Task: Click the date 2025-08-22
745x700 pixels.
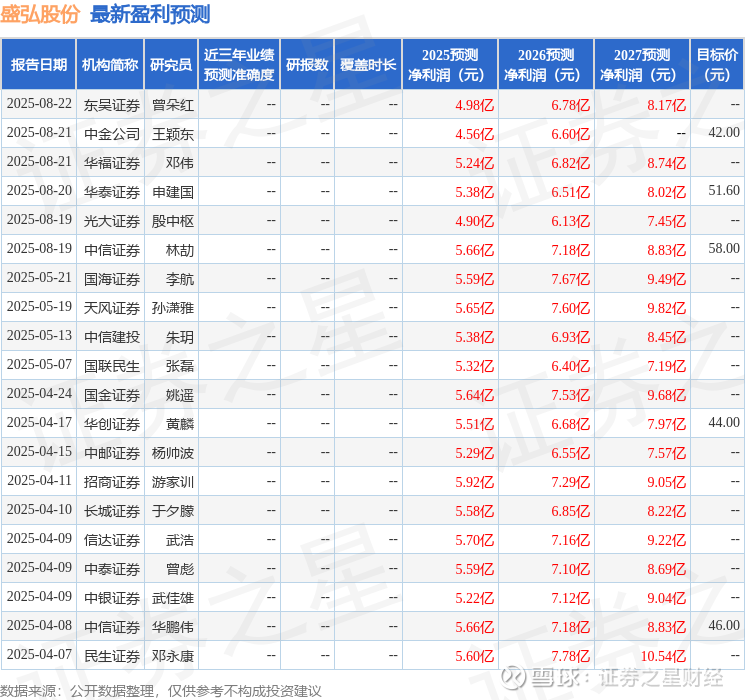Action: point(39,104)
